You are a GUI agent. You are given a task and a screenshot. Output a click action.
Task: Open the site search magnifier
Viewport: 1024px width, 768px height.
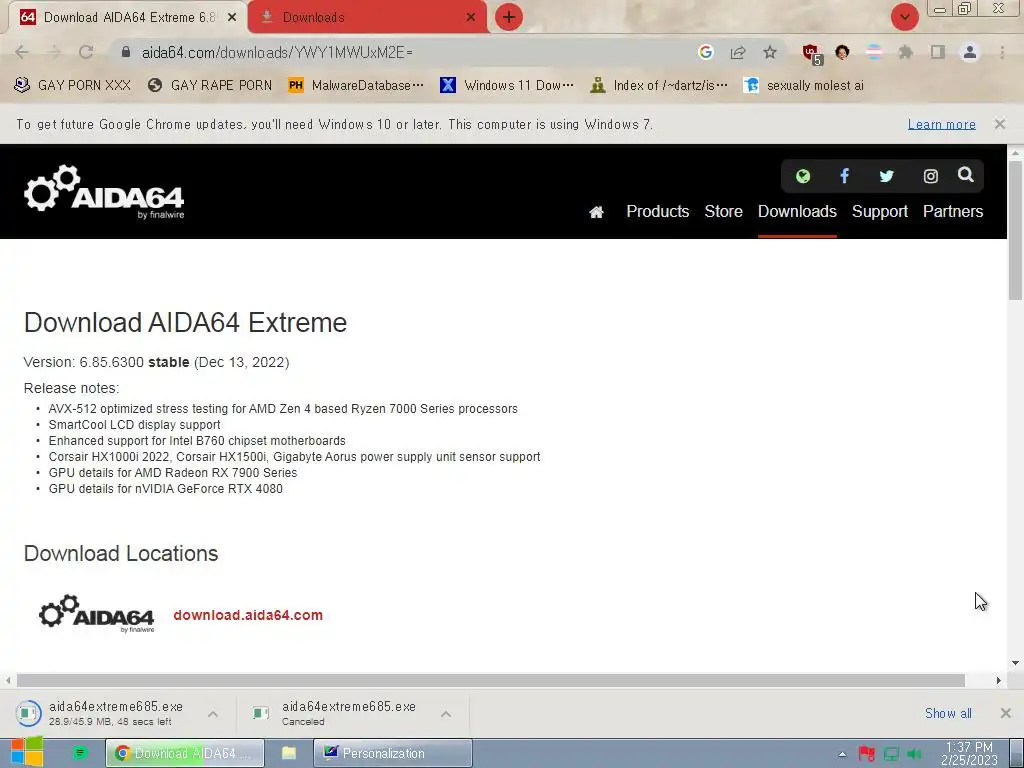click(965, 174)
